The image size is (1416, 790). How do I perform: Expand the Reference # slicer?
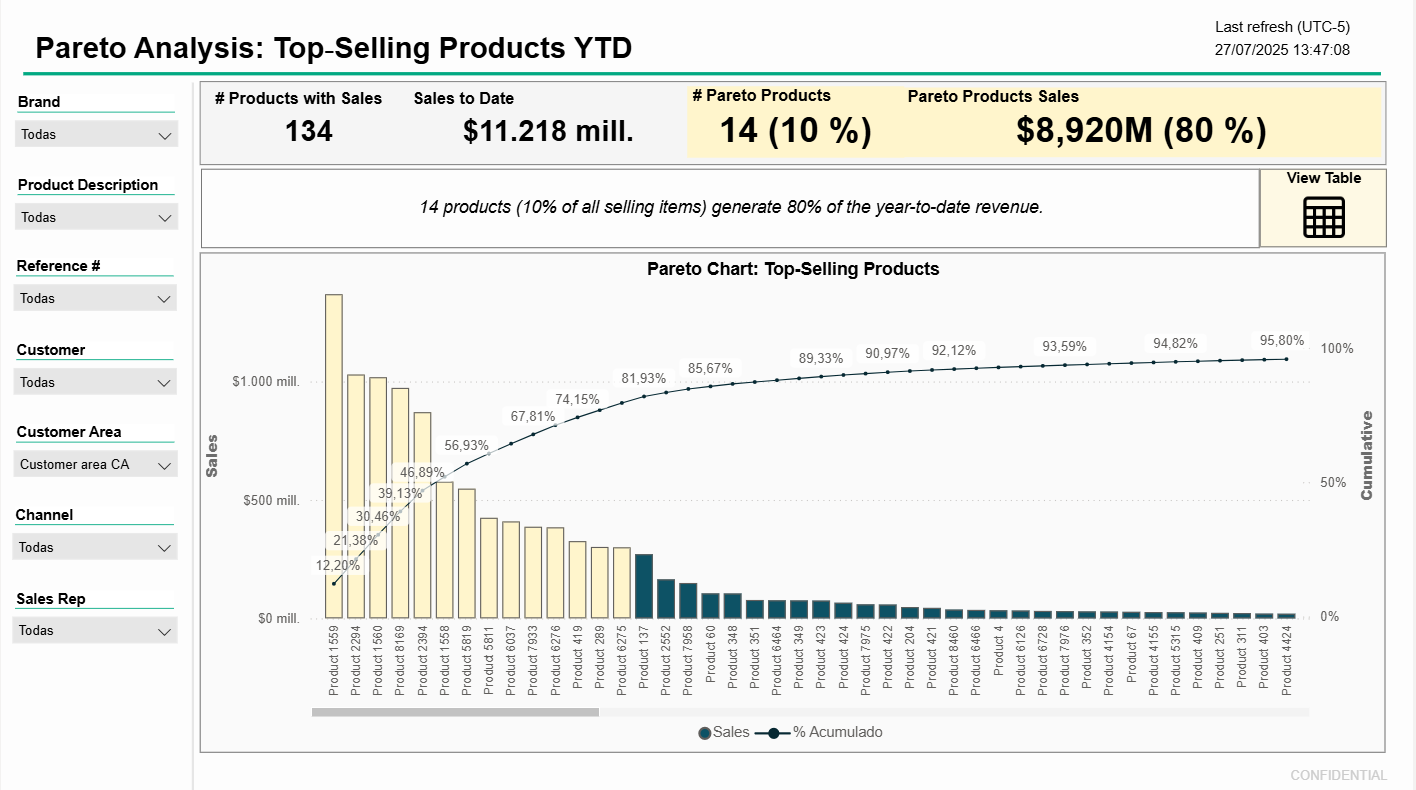[95, 297]
